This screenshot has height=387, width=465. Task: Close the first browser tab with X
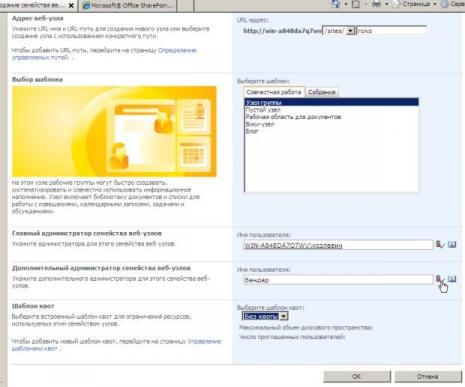71,6
